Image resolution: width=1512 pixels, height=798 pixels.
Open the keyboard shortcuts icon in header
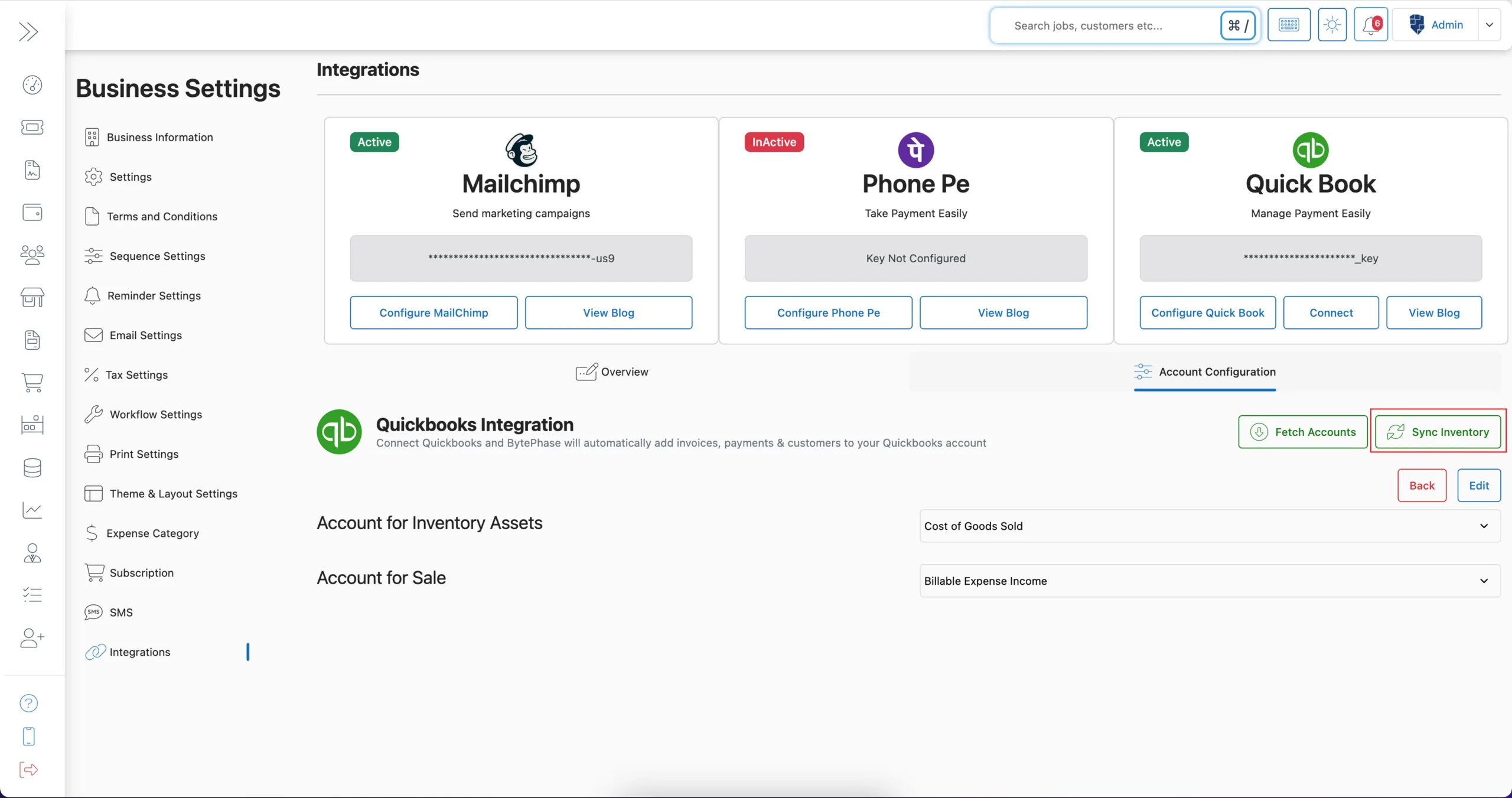[1289, 25]
